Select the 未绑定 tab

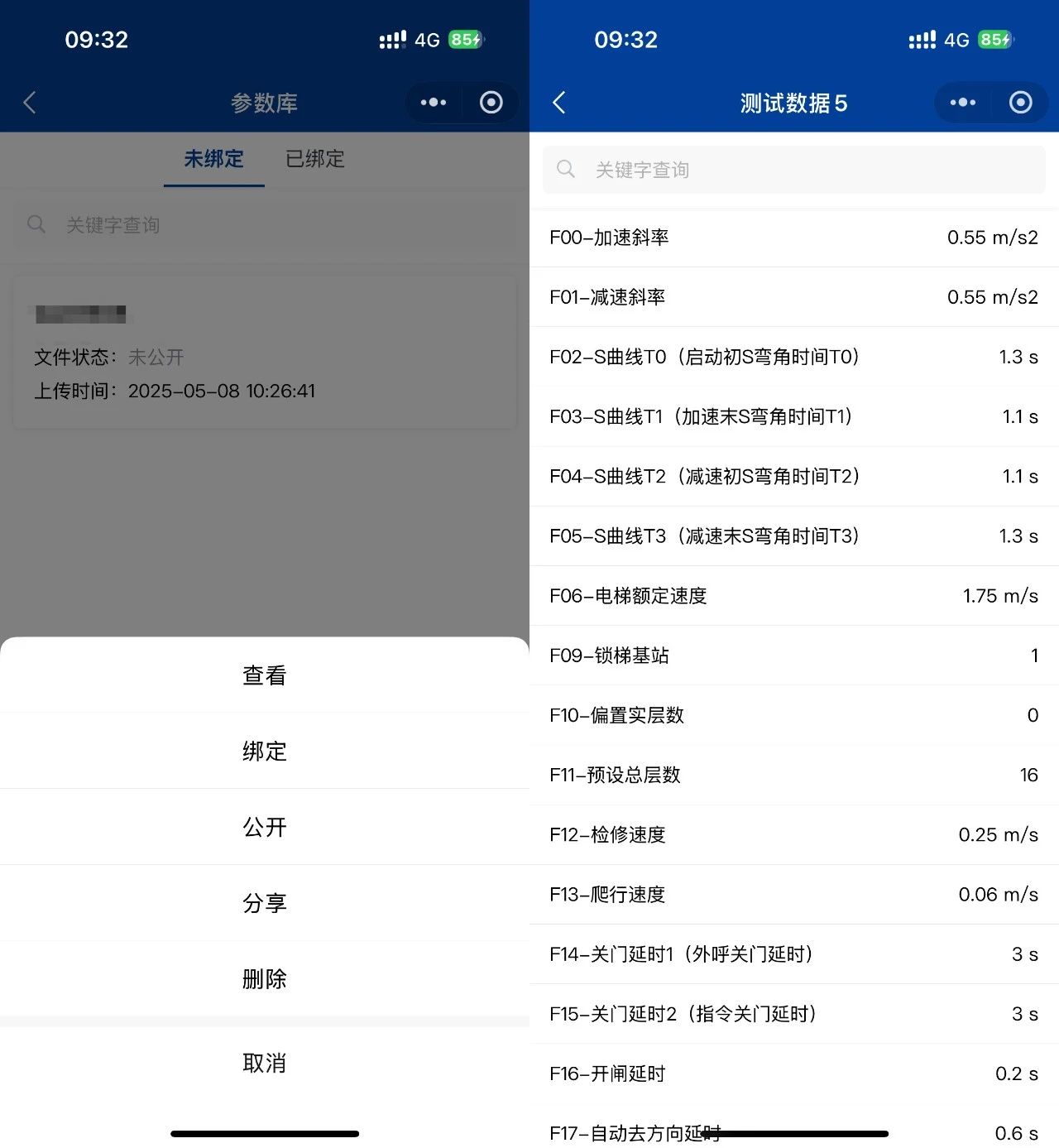click(x=213, y=159)
